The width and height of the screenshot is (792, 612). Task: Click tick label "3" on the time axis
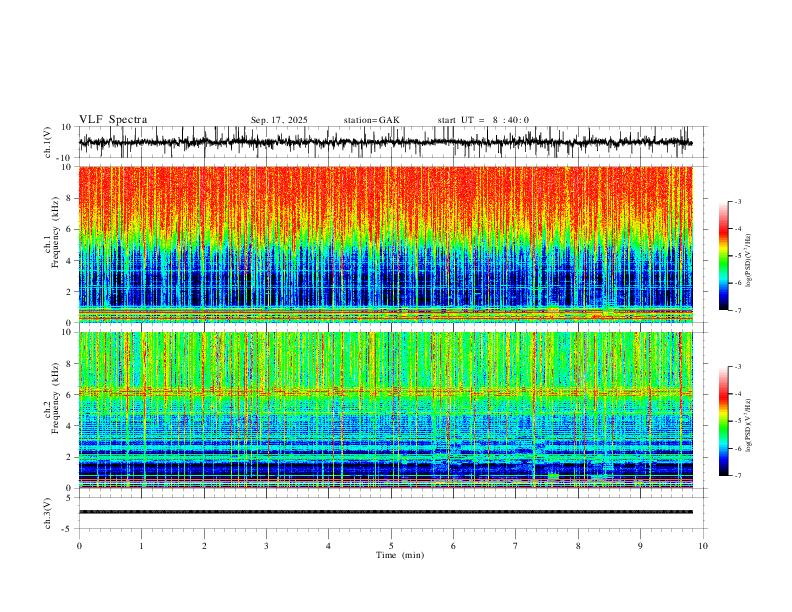(x=266, y=546)
